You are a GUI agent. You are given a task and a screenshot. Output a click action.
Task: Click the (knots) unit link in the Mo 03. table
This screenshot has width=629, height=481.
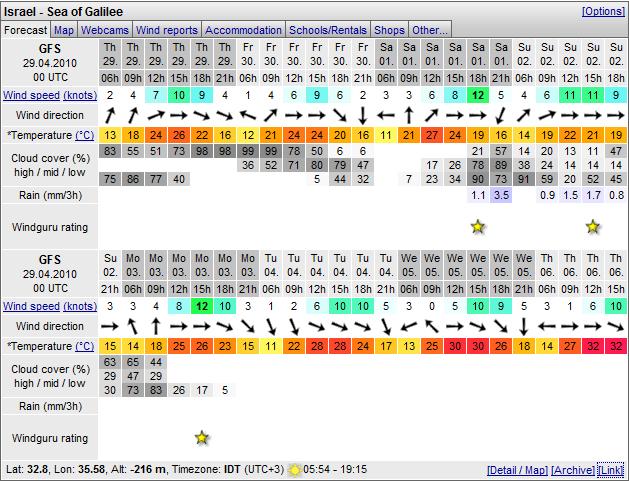click(80, 306)
